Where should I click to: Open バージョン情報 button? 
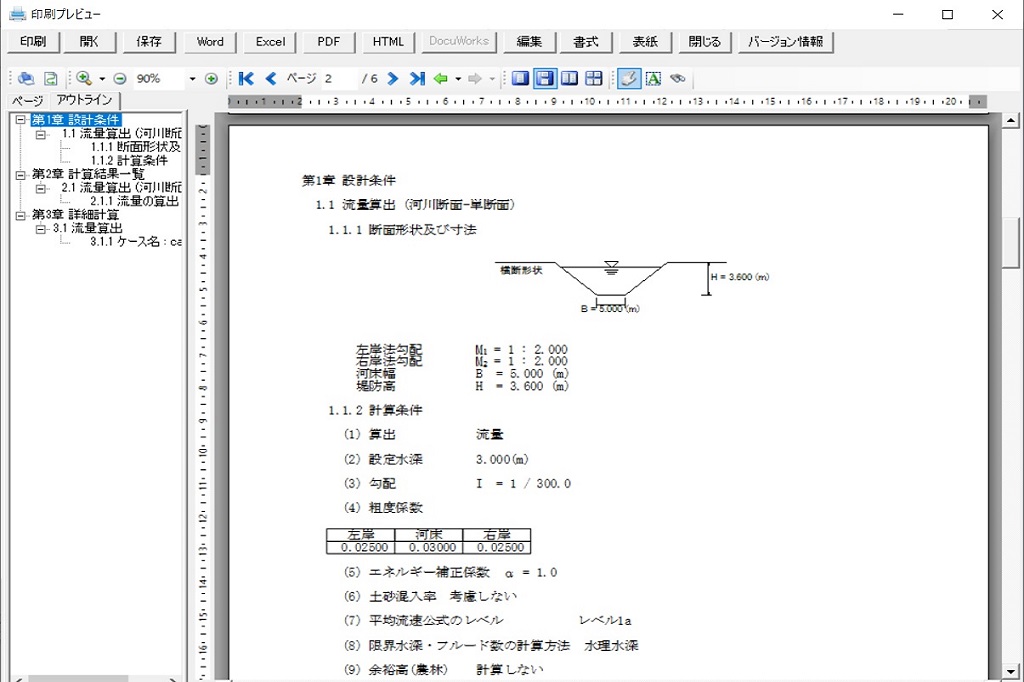coord(786,42)
